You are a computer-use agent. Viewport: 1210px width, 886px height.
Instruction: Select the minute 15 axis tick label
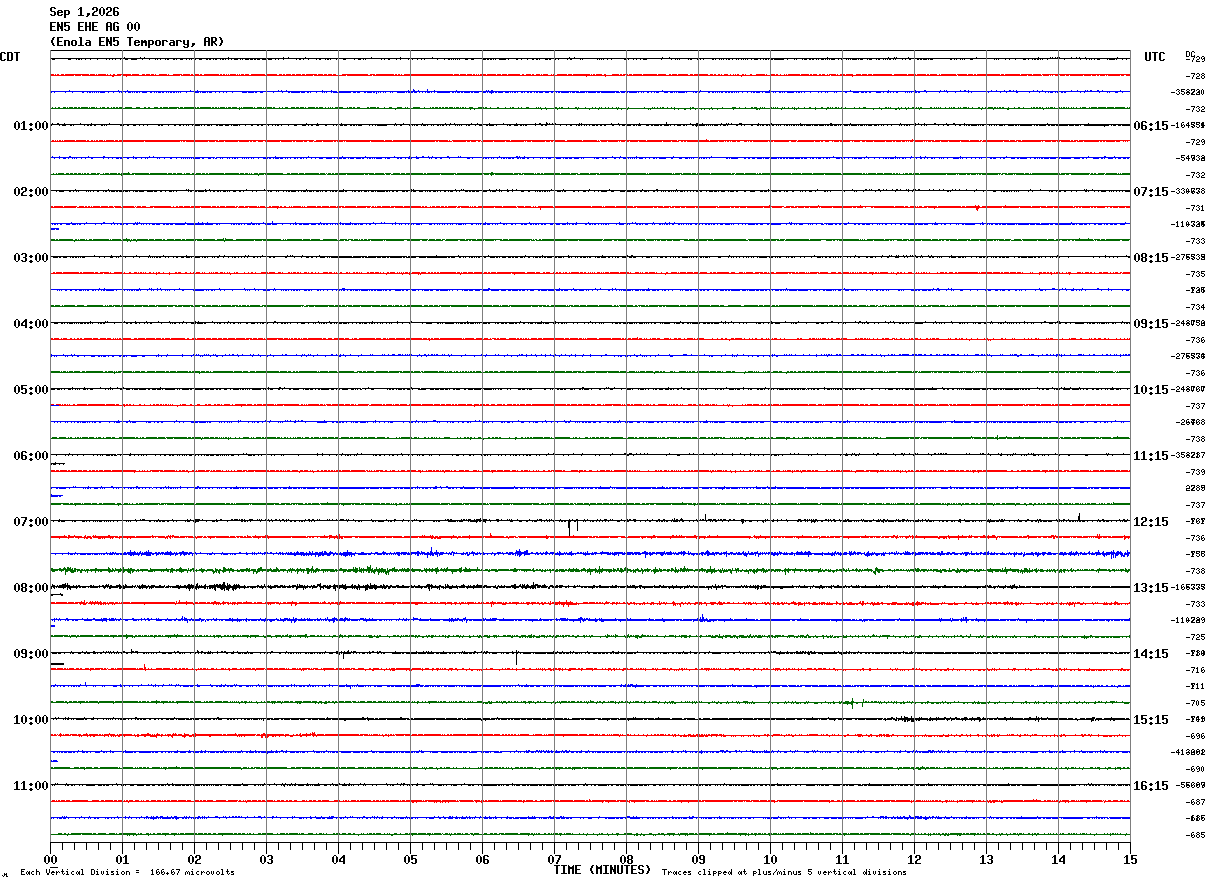(1130, 860)
